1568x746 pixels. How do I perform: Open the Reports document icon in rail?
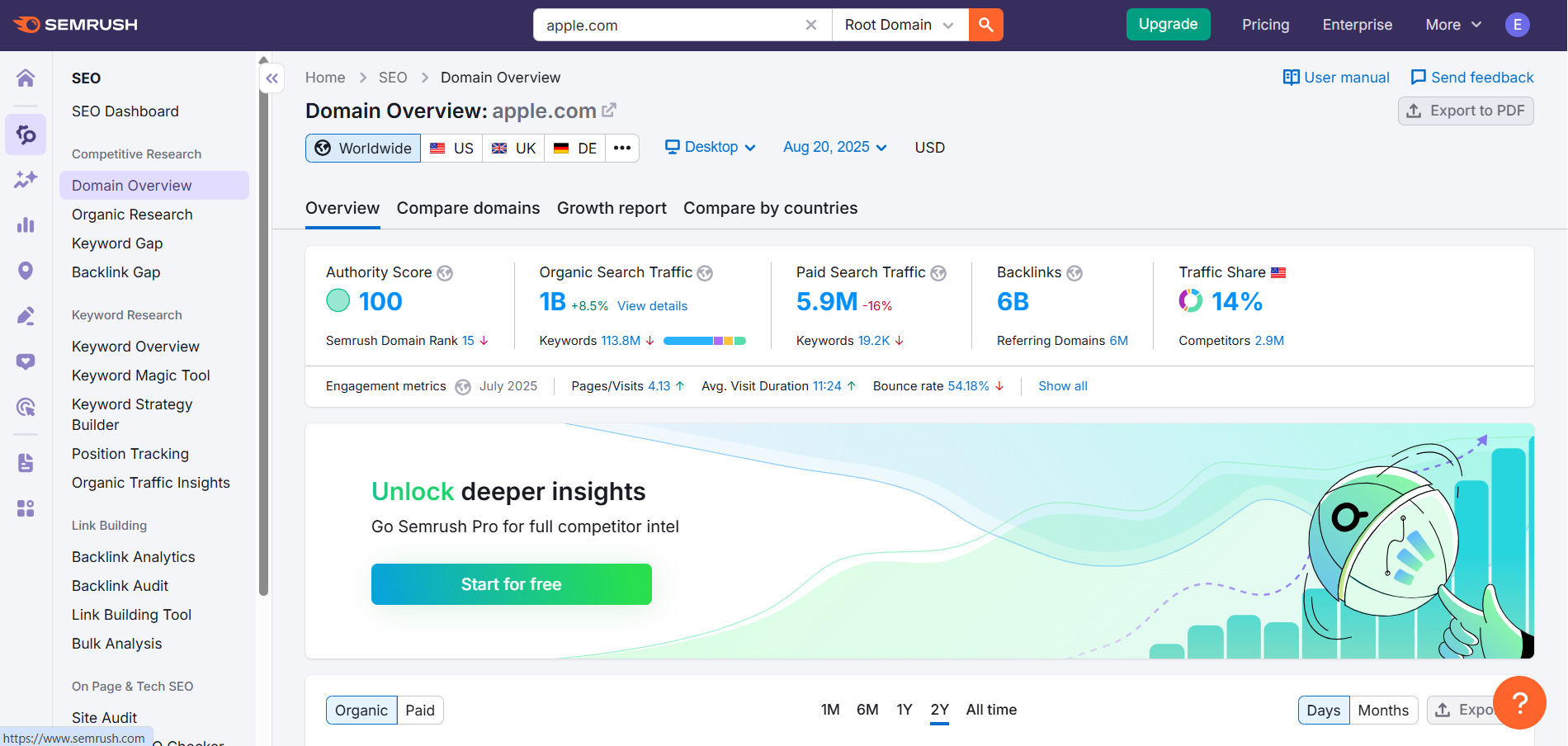[x=26, y=463]
